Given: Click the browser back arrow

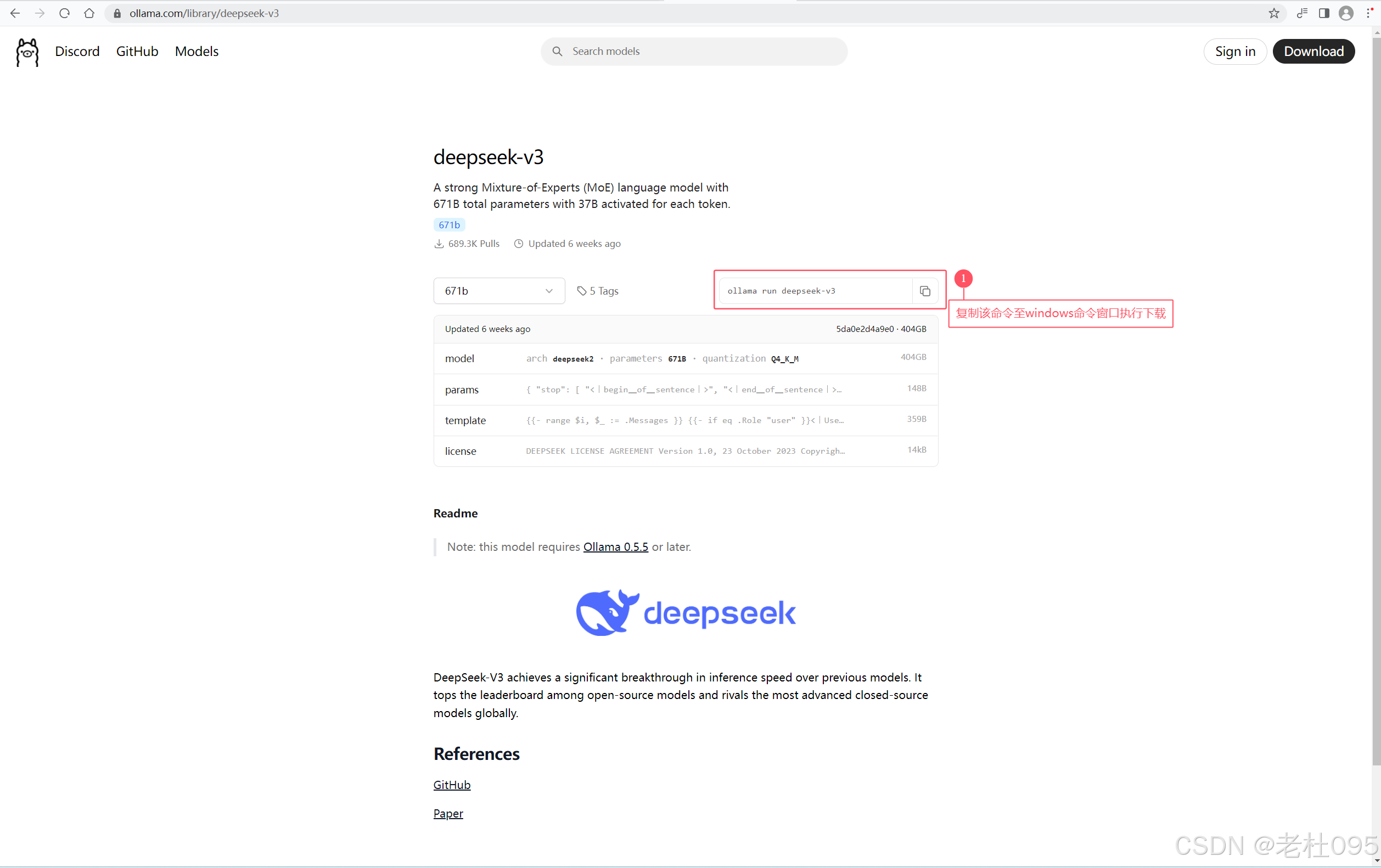Looking at the screenshot, I should pyautogui.click(x=15, y=13).
